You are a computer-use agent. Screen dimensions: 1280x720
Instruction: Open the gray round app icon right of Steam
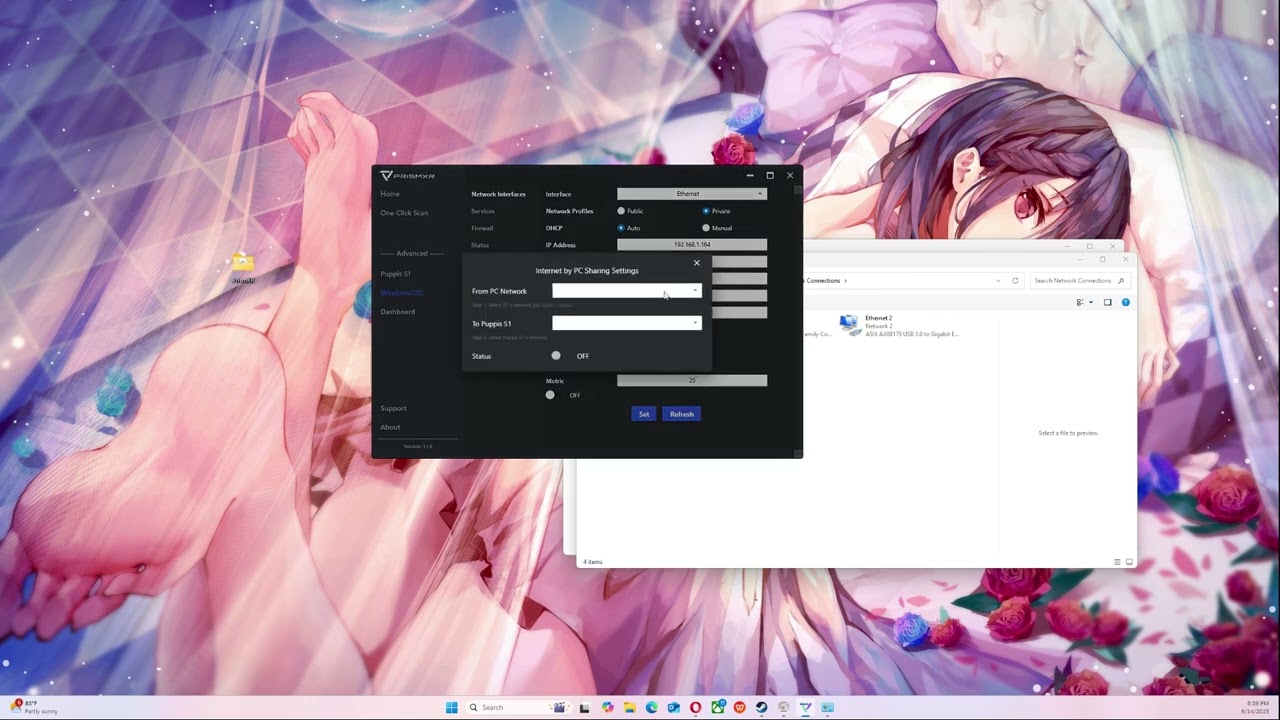pyautogui.click(x=783, y=707)
